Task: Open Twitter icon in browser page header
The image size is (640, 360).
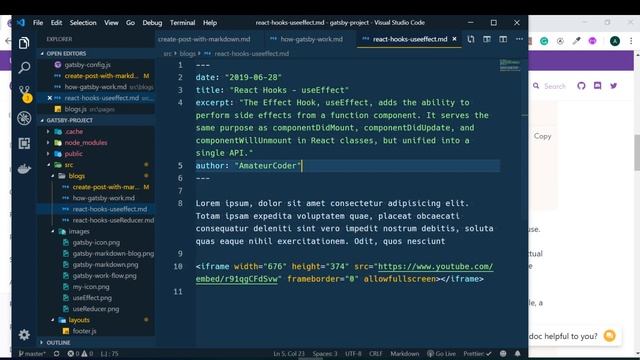Action: coord(613,86)
